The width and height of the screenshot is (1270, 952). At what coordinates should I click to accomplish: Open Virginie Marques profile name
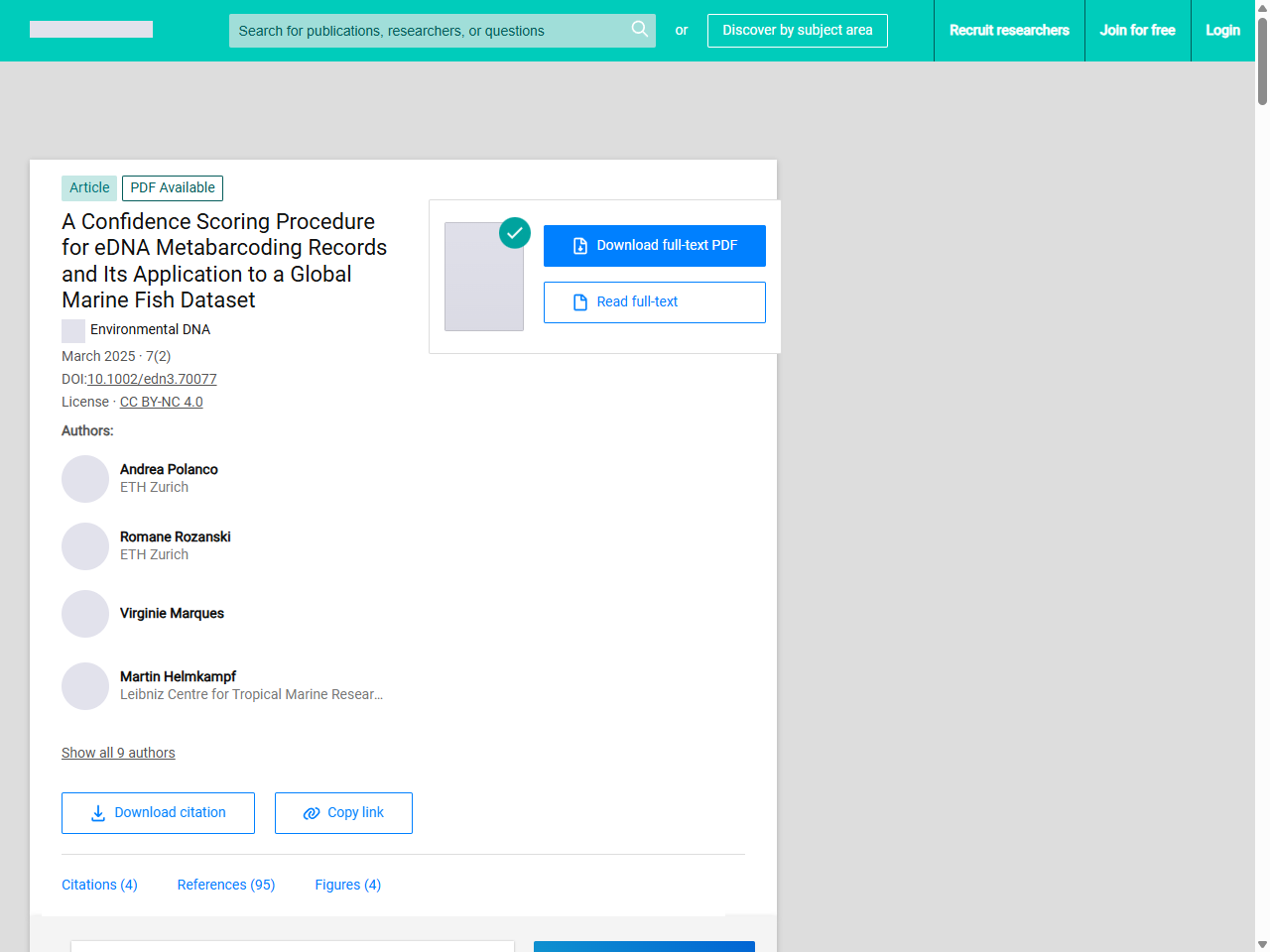pos(172,613)
